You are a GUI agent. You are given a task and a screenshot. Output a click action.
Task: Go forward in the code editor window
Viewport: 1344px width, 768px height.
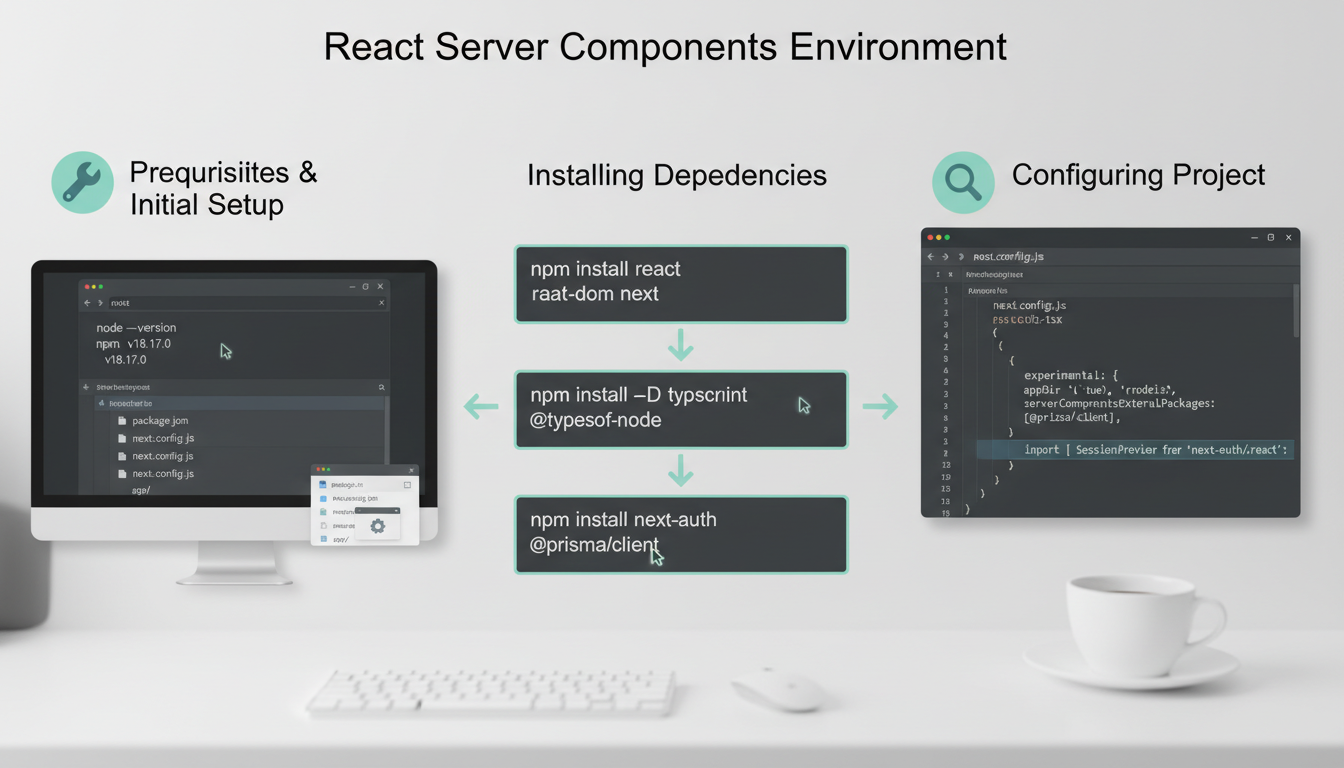[945, 257]
